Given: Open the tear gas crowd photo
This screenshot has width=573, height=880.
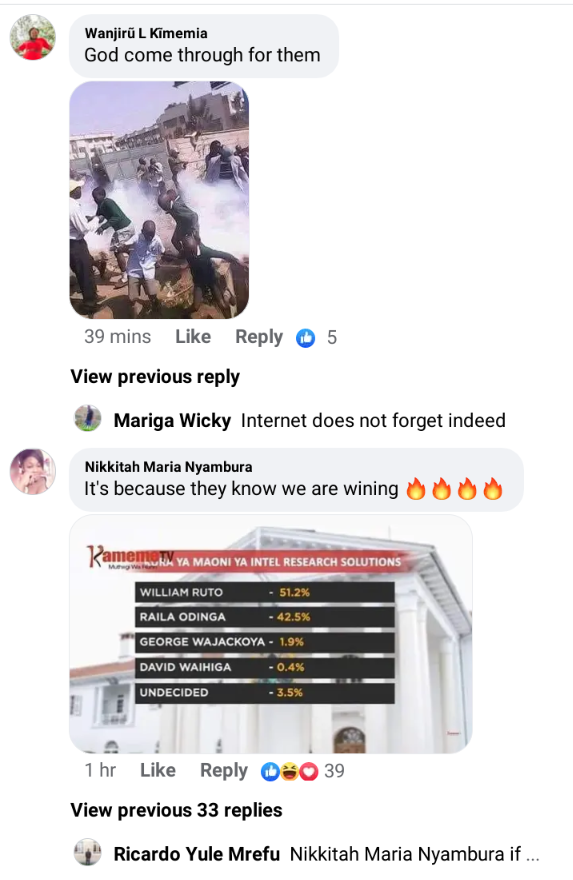Looking at the screenshot, I should pyautogui.click(x=159, y=200).
